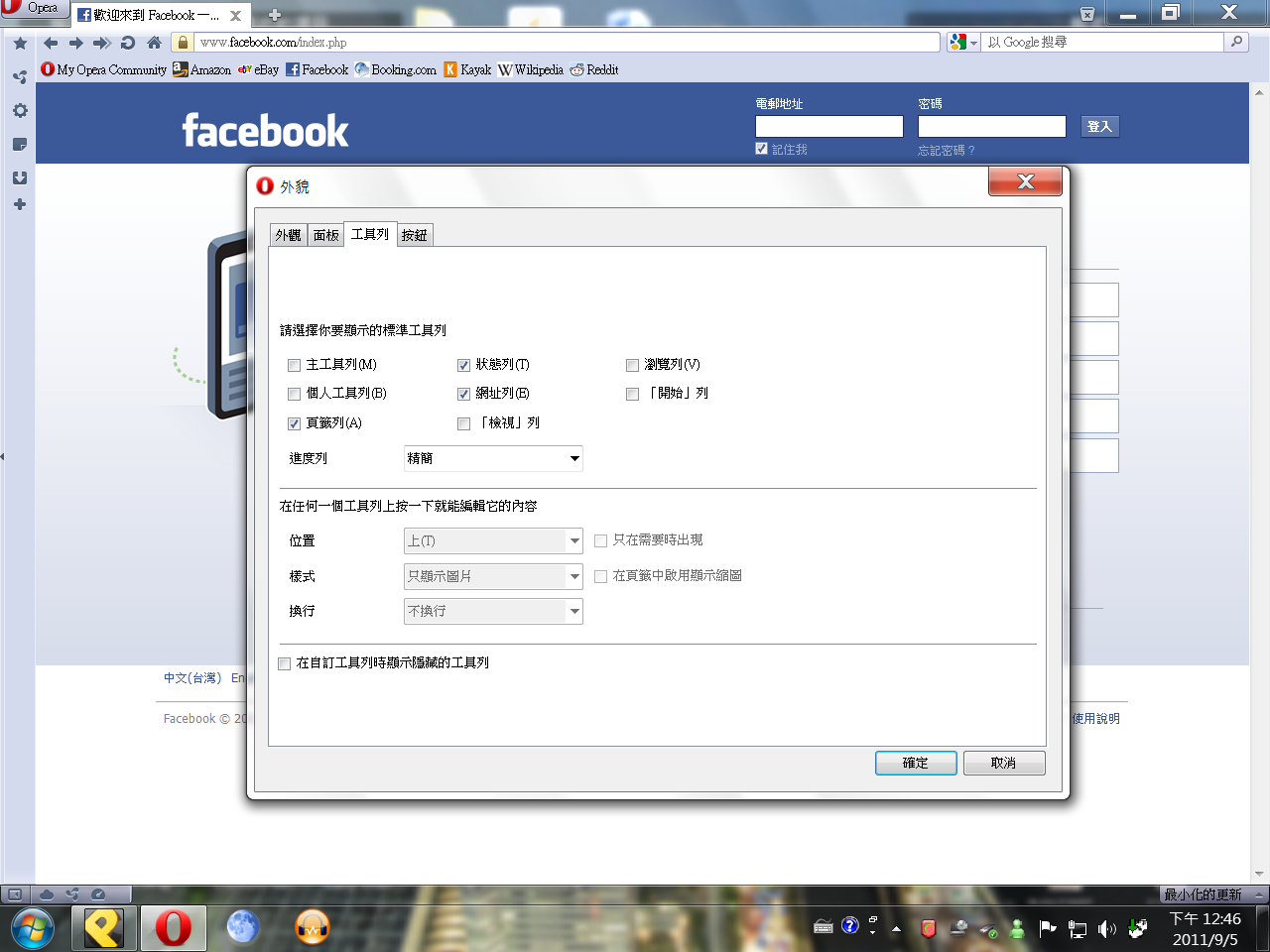Viewport: 1270px width, 952px height.
Task: Enable the 「檢視」列 checkbox
Action: coord(463,423)
